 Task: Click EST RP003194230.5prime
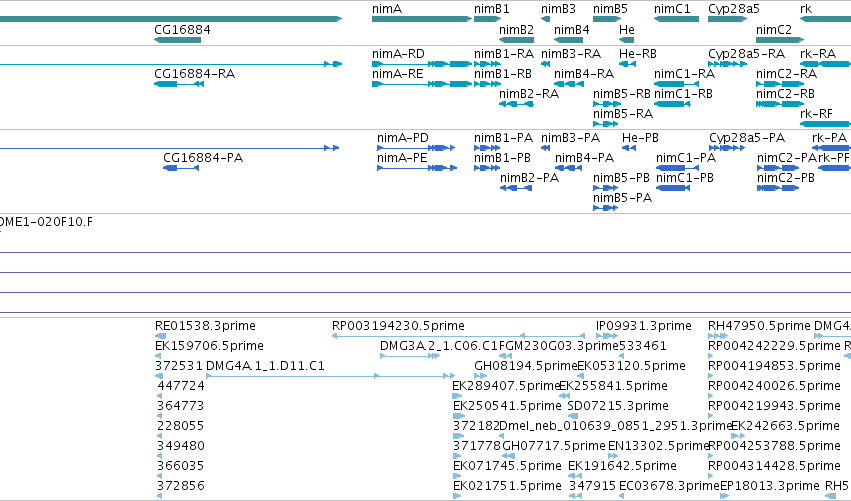click(x=458, y=336)
